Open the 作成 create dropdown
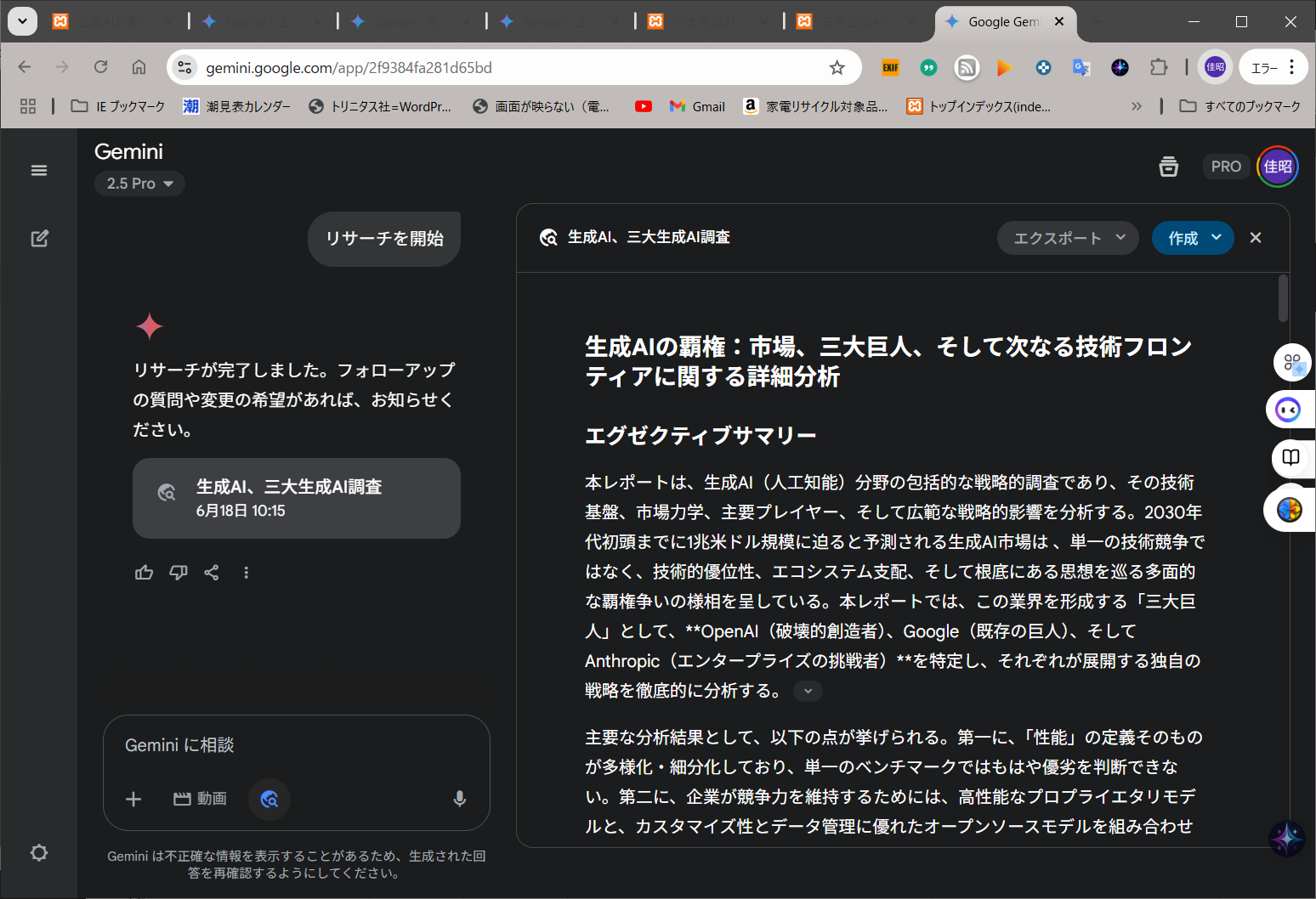 coord(1193,238)
